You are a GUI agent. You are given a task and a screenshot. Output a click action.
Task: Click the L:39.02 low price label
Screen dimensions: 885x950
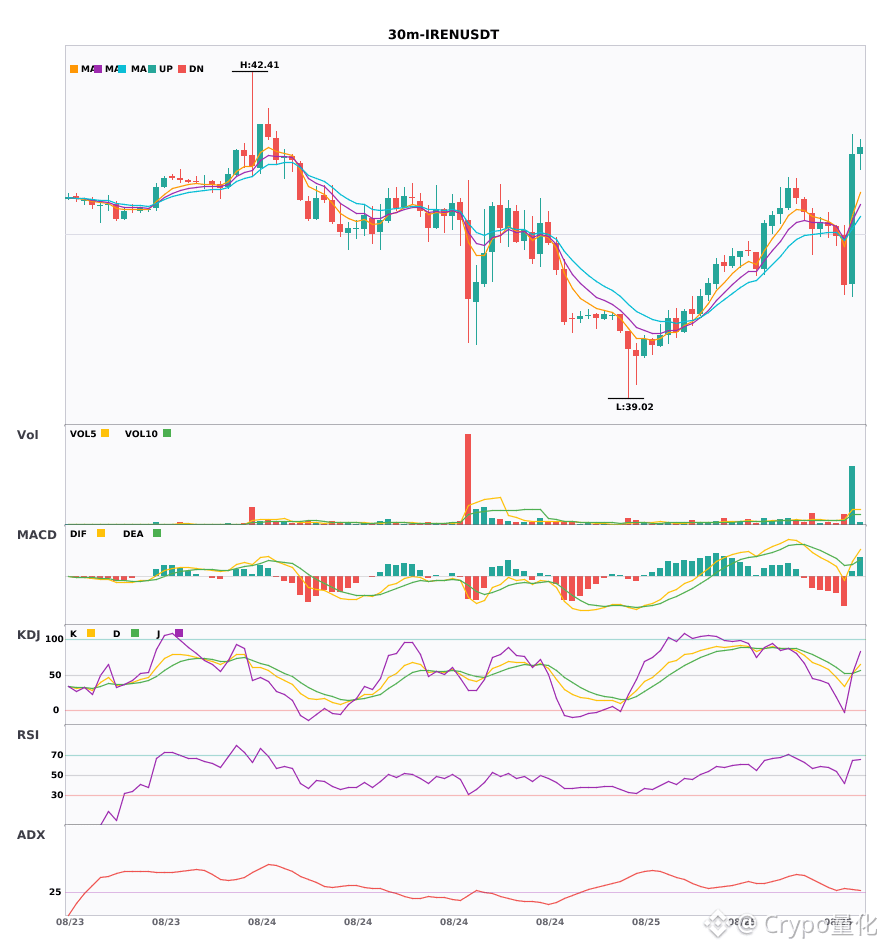pos(635,407)
